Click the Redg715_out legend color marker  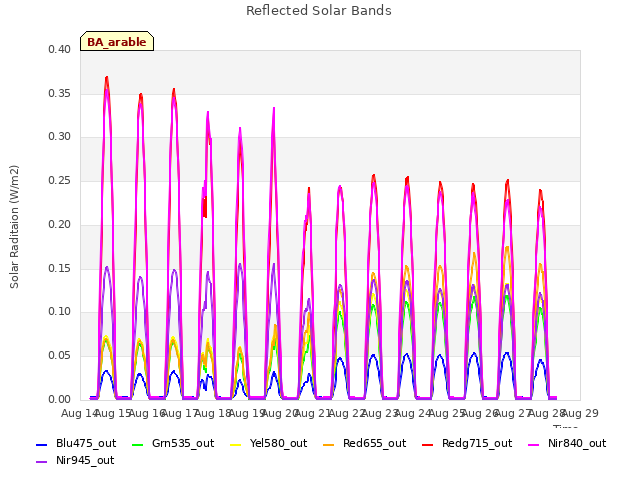pos(427,444)
